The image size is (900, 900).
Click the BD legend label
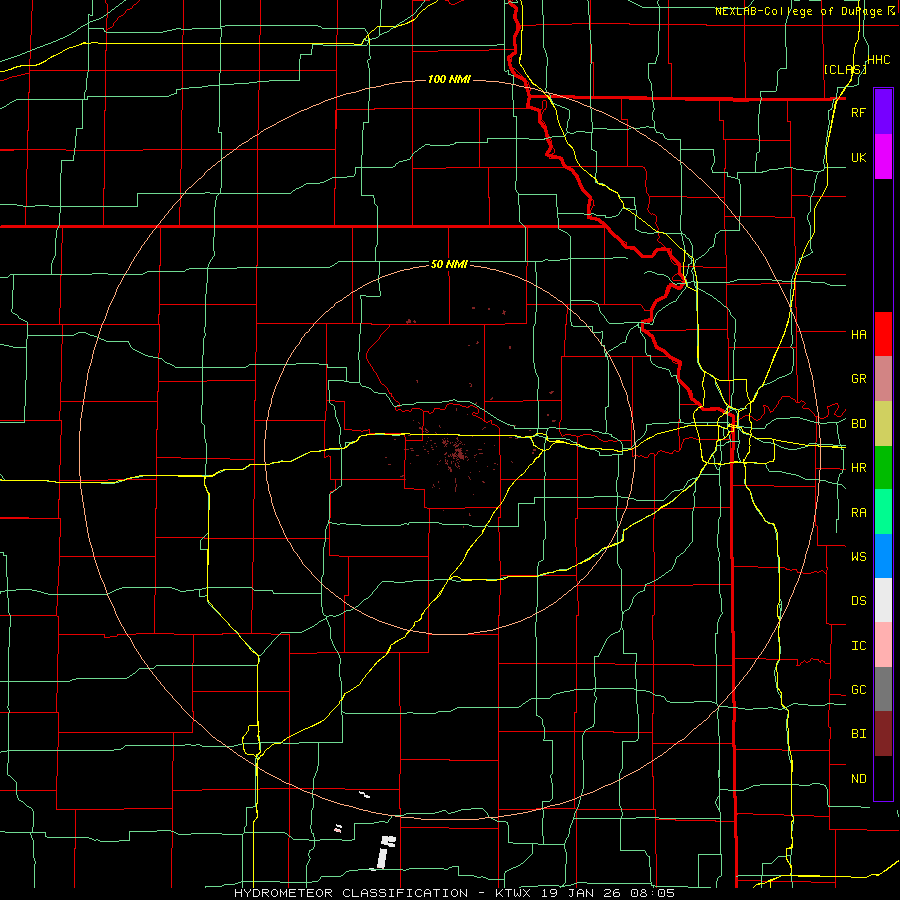pyautogui.click(x=858, y=424)
